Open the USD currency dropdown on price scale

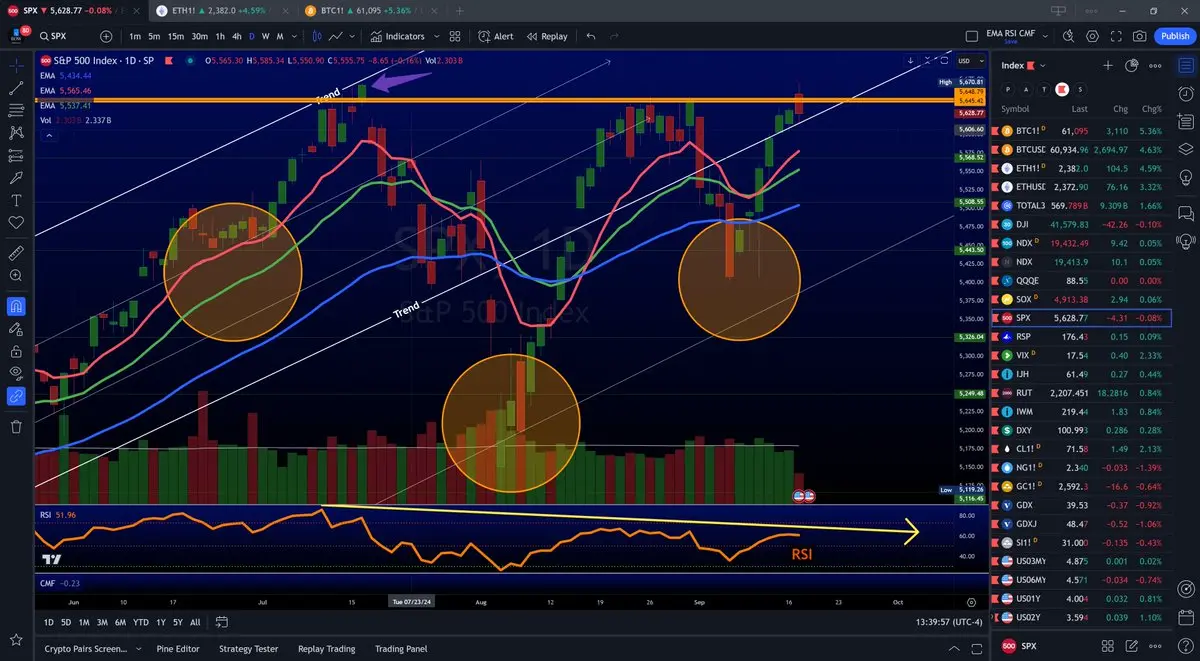pyautogui.click(x=969, y=61)
